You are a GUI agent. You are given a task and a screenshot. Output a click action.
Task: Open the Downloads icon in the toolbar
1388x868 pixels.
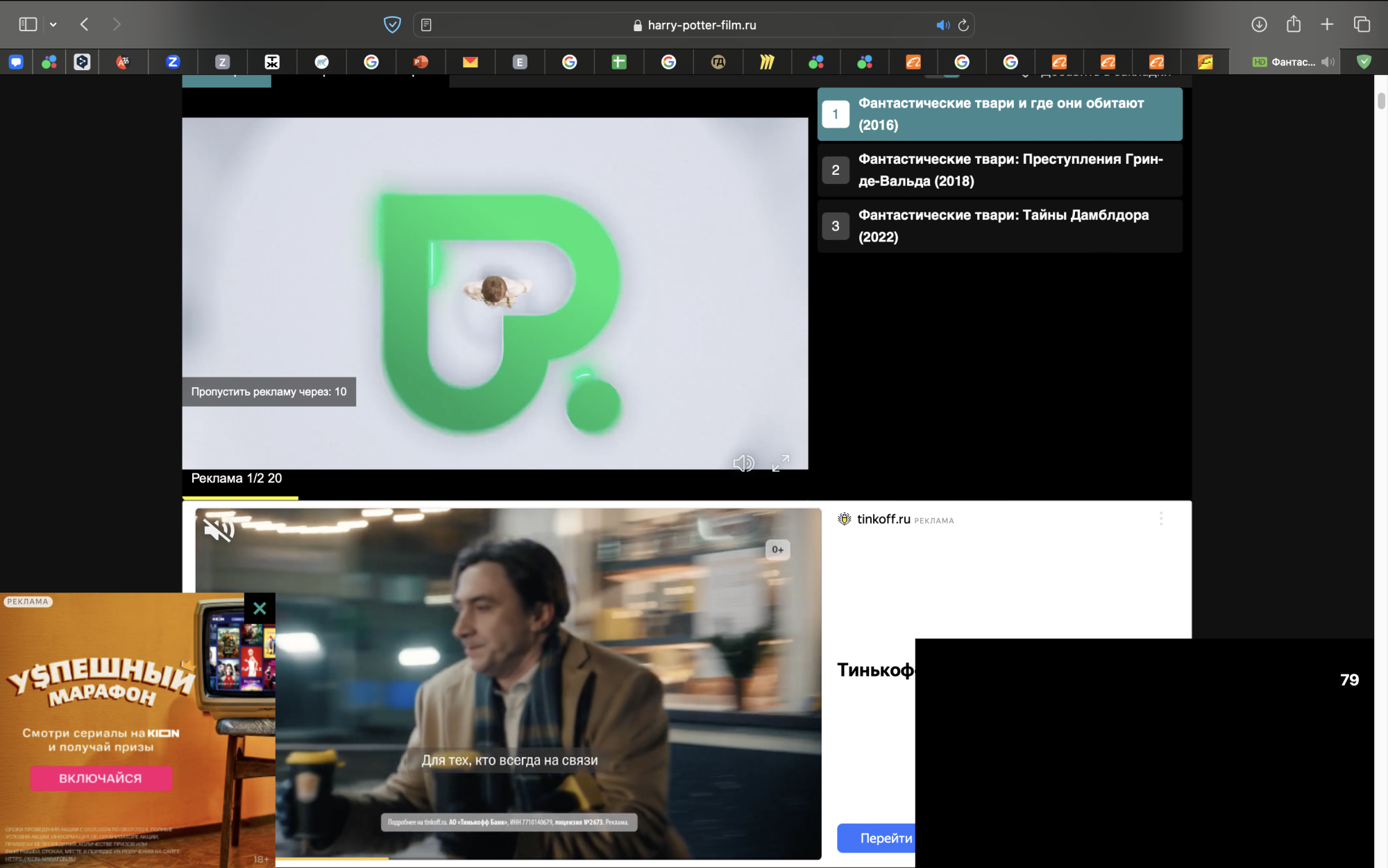point(1258,24)
